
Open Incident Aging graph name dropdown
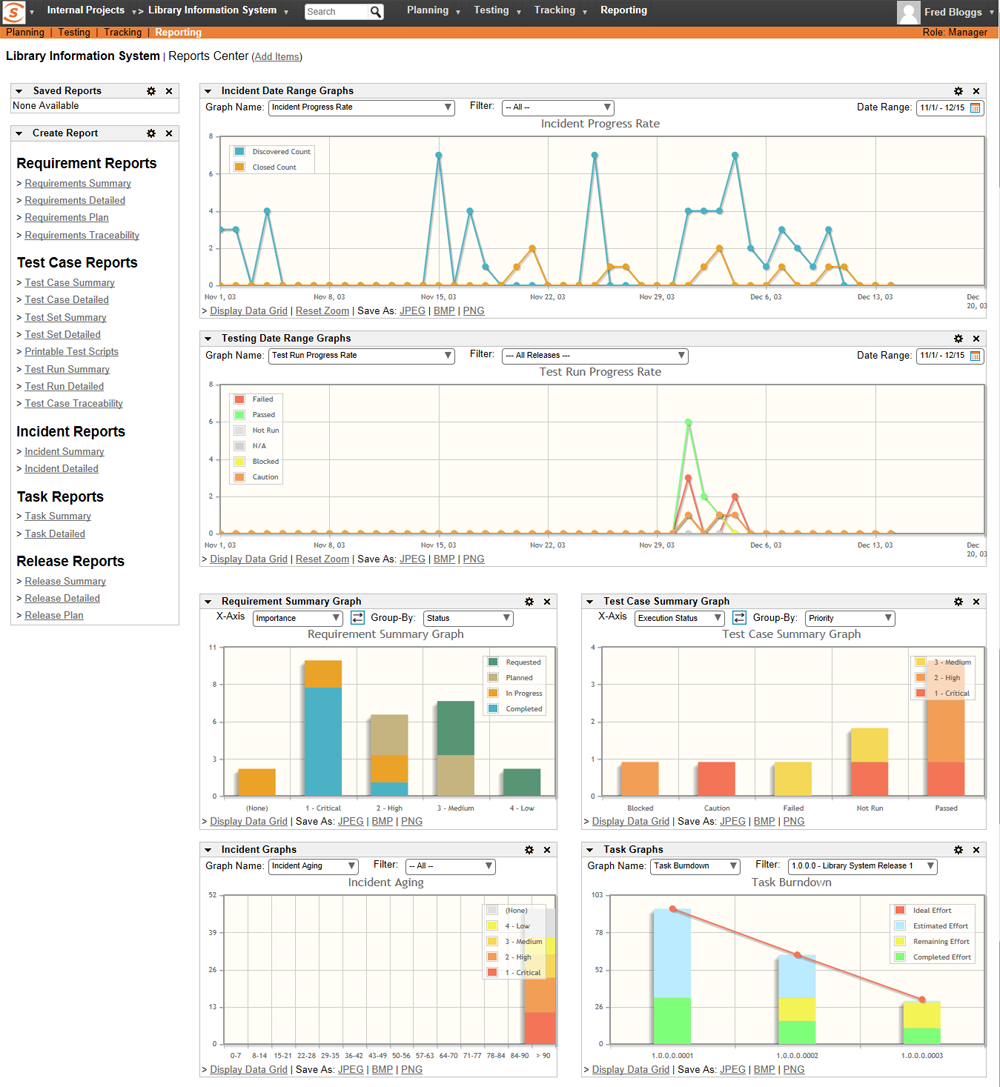coord(313,866)
